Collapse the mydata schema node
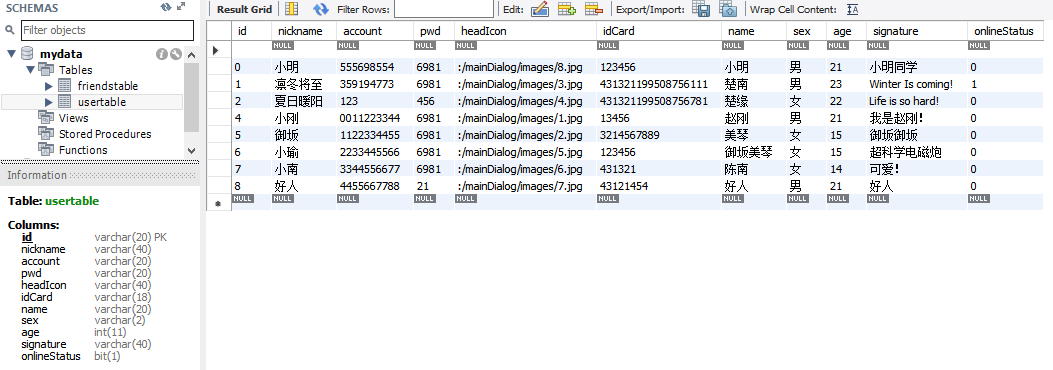Viewport: 1053px width, 370px height. click(x=11, y=54)
